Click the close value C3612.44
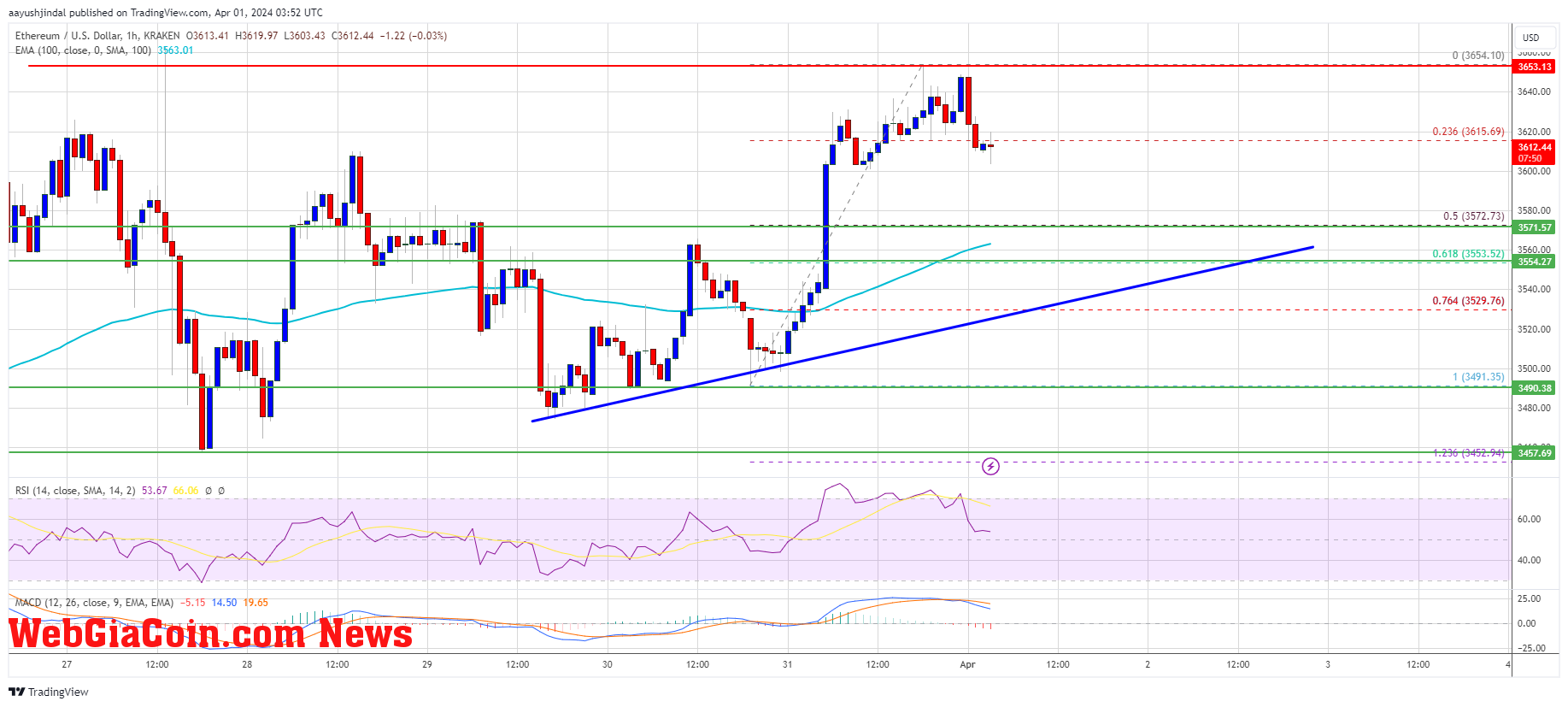The width and height of the screenshot is (1568, 707). 353,36
